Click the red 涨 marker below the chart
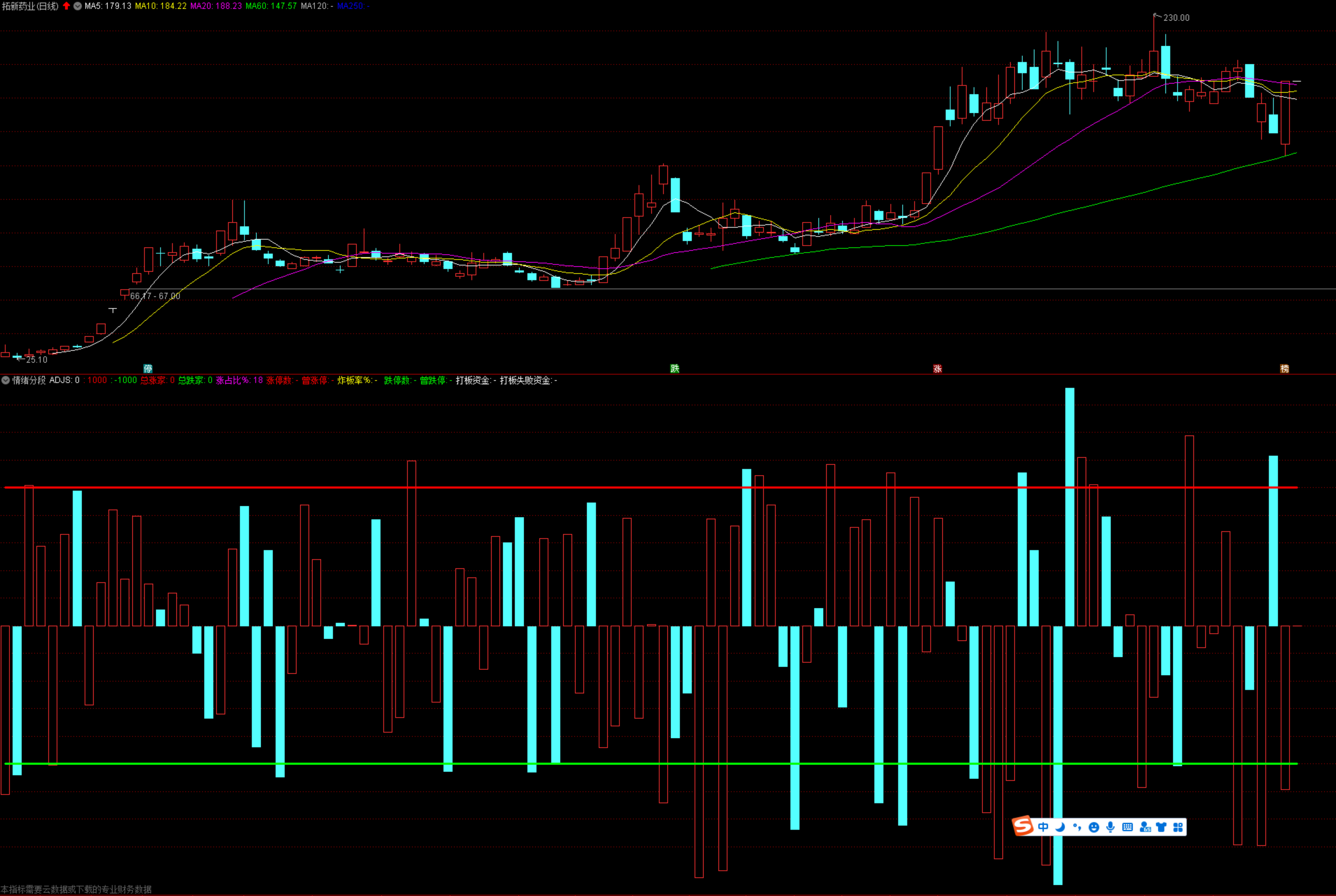Viewport: 1336px width, 896px height. click(938, 369)
